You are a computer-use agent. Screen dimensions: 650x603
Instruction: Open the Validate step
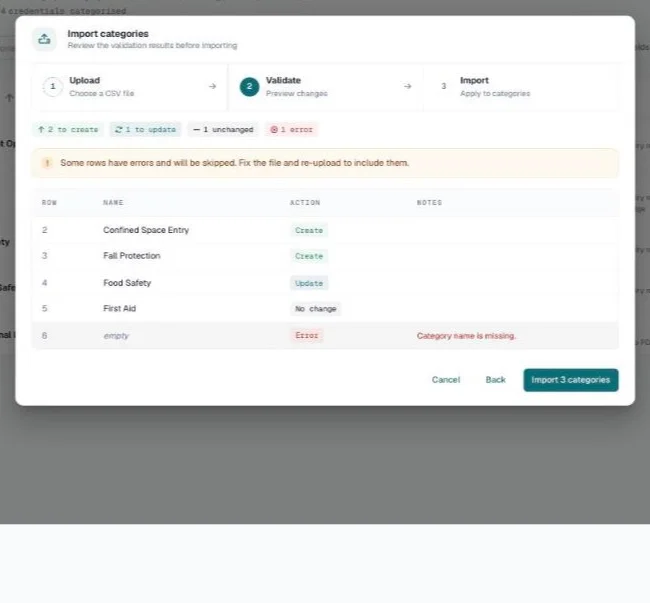tap(325, 87)
